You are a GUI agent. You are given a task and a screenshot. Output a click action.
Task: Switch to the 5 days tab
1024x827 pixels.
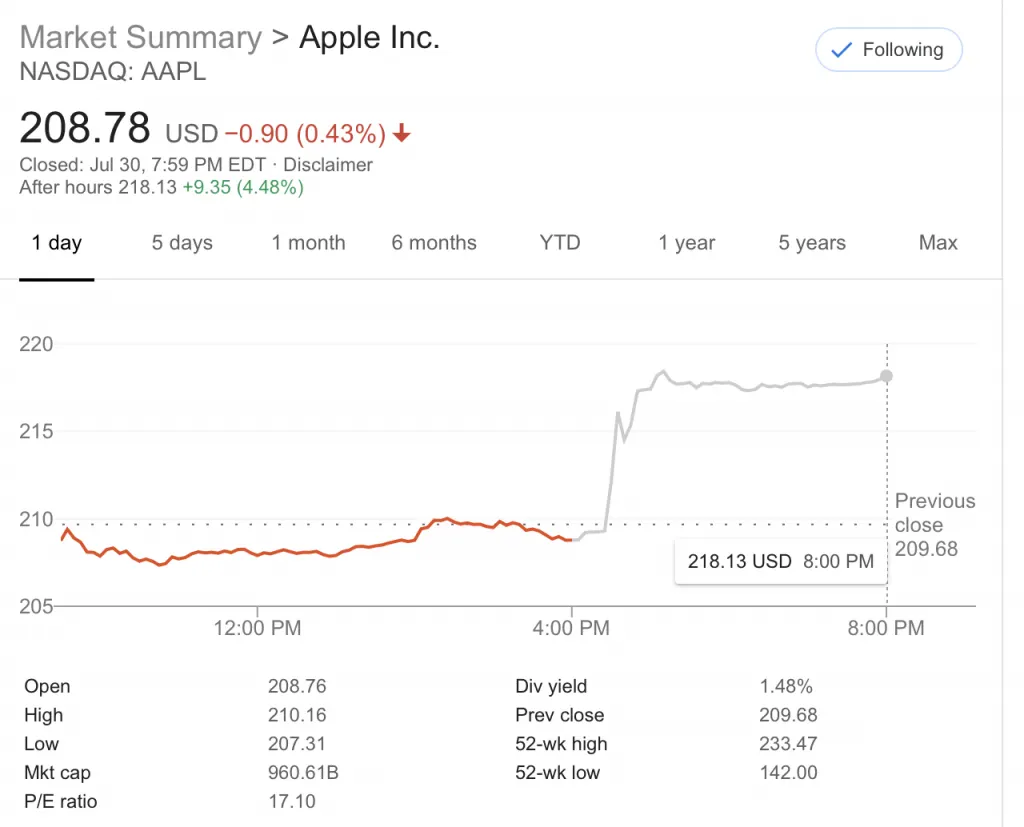coord(182,243)
